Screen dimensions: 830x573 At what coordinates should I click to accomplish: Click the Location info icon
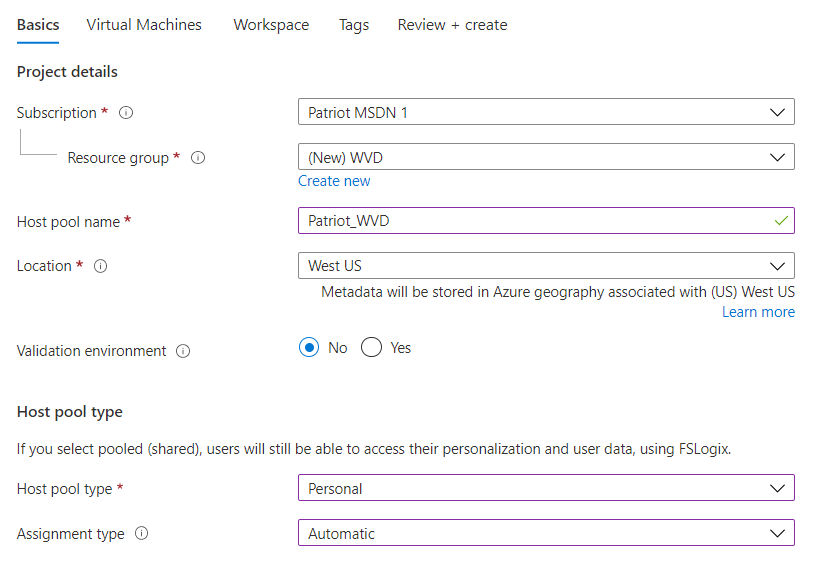click(100, 266)
